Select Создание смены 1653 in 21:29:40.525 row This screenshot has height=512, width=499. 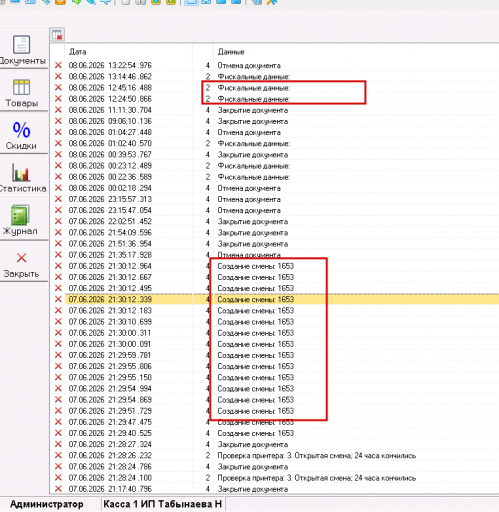[256, 433]
